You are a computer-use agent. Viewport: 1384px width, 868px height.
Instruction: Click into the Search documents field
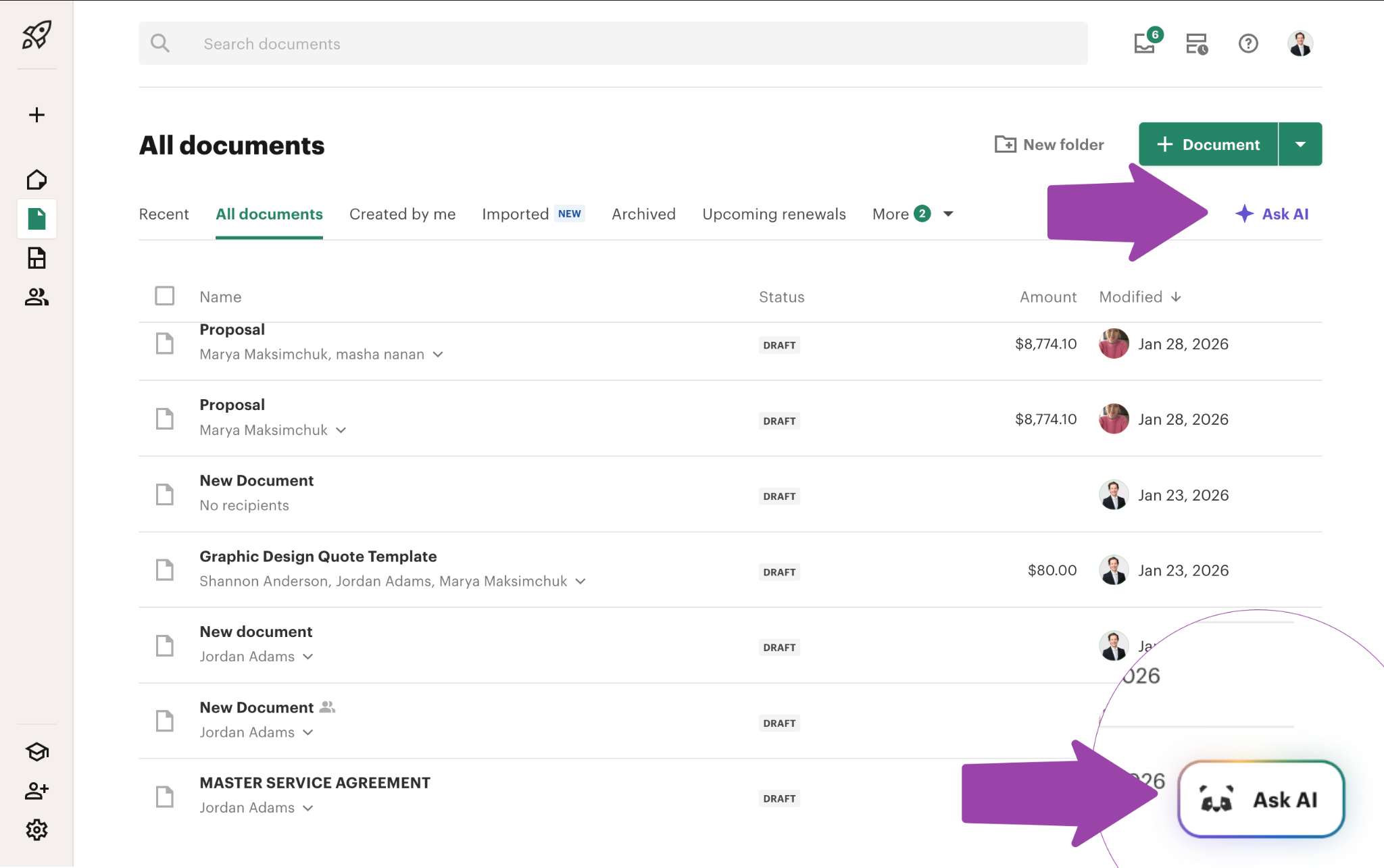613,43
